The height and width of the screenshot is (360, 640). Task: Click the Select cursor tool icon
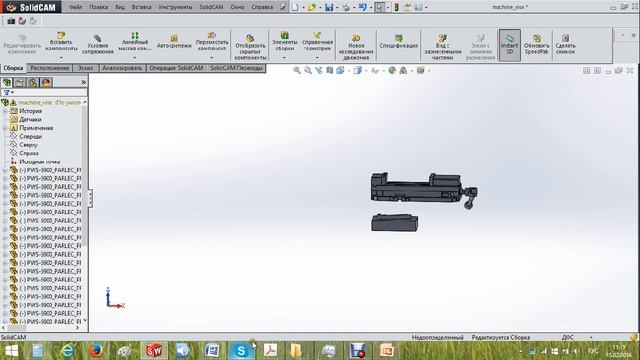[x=380, y=7]
